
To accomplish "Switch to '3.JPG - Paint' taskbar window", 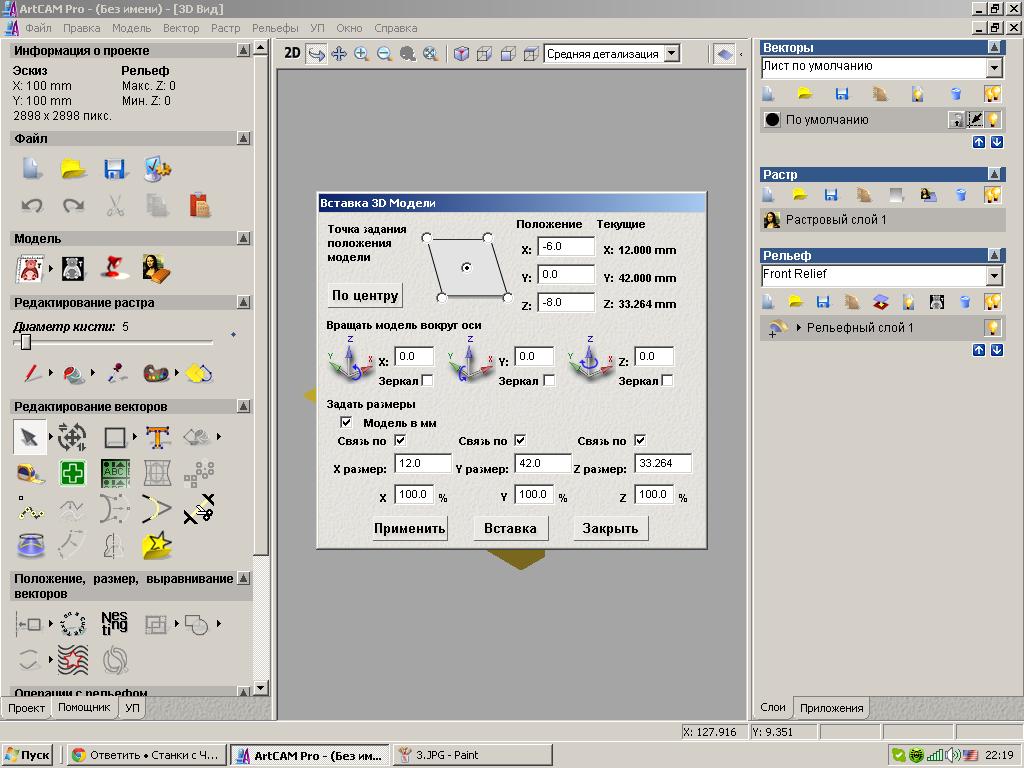I will 472,755.
